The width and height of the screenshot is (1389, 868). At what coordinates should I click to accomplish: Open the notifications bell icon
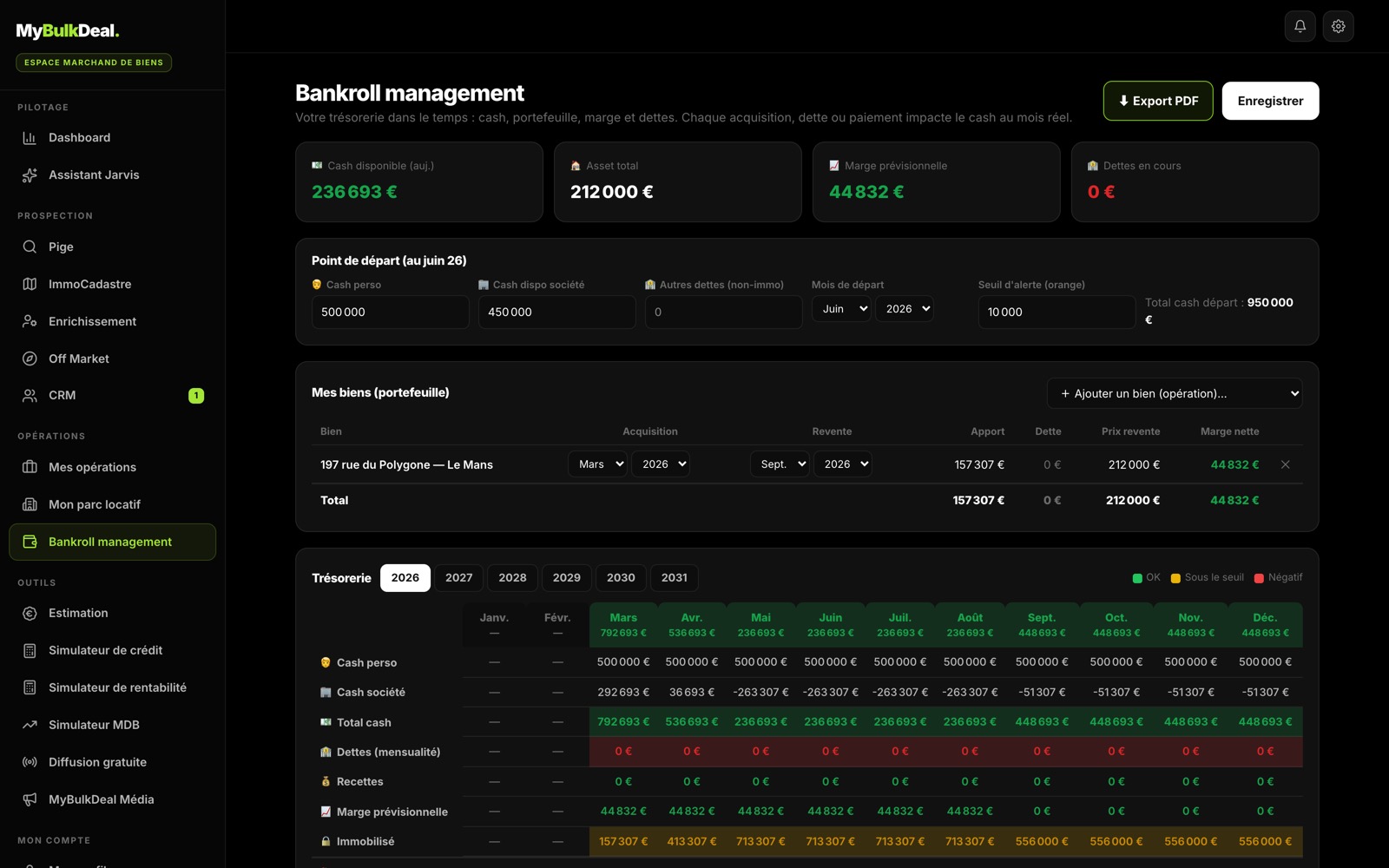tap(1300, 26)
